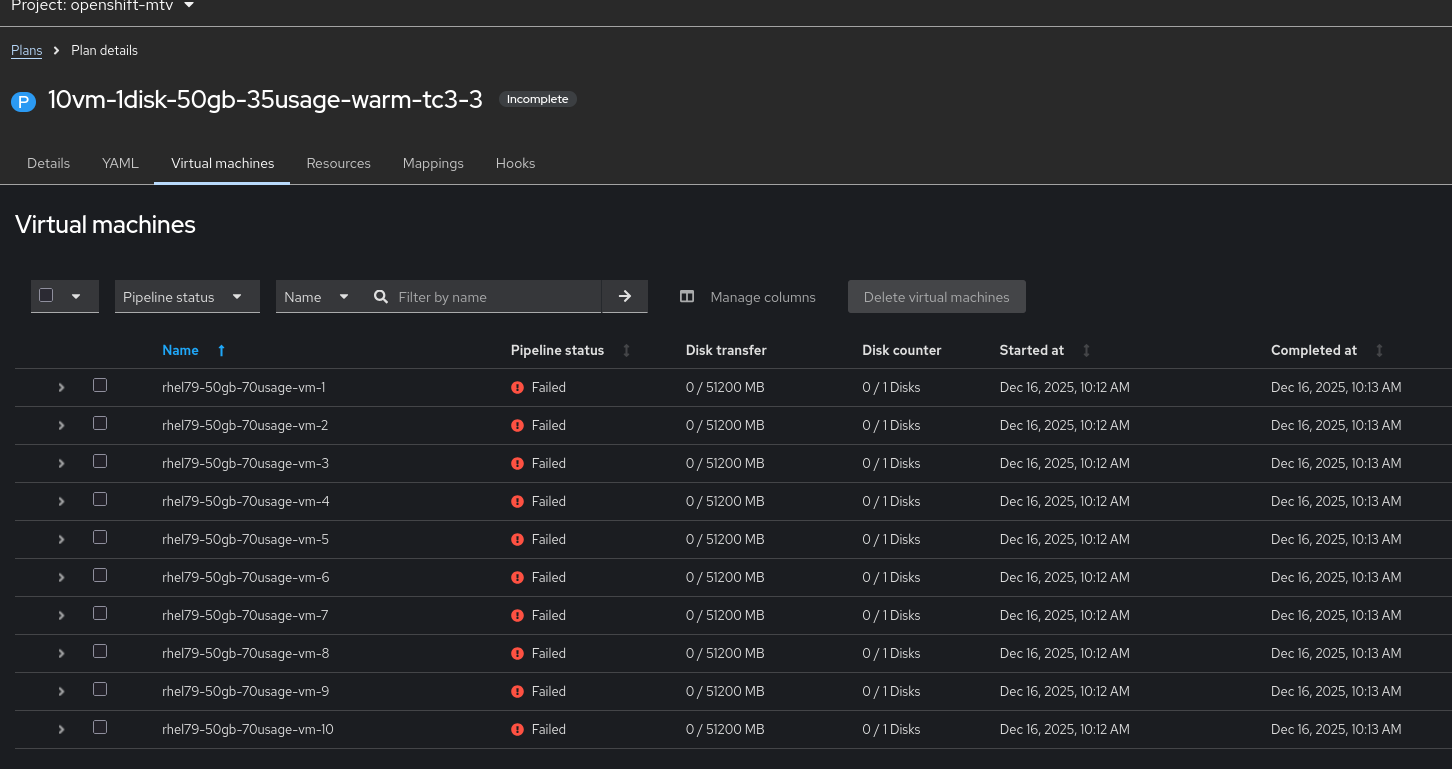Image resolution: width=1452 pixels, height=769 pixels.
Task: Sort by Completed at column icon
Action: (x=1379, y=351)
